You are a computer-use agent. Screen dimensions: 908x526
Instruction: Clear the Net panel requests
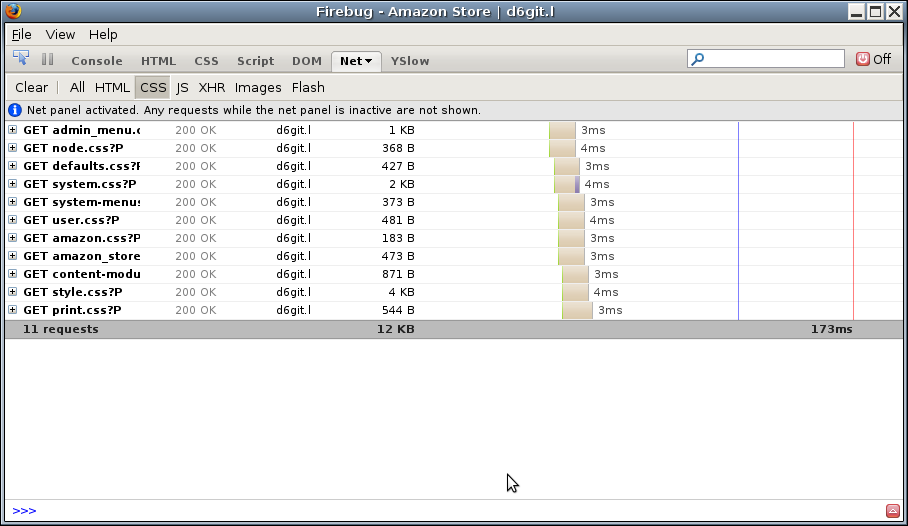coord(31,87)
